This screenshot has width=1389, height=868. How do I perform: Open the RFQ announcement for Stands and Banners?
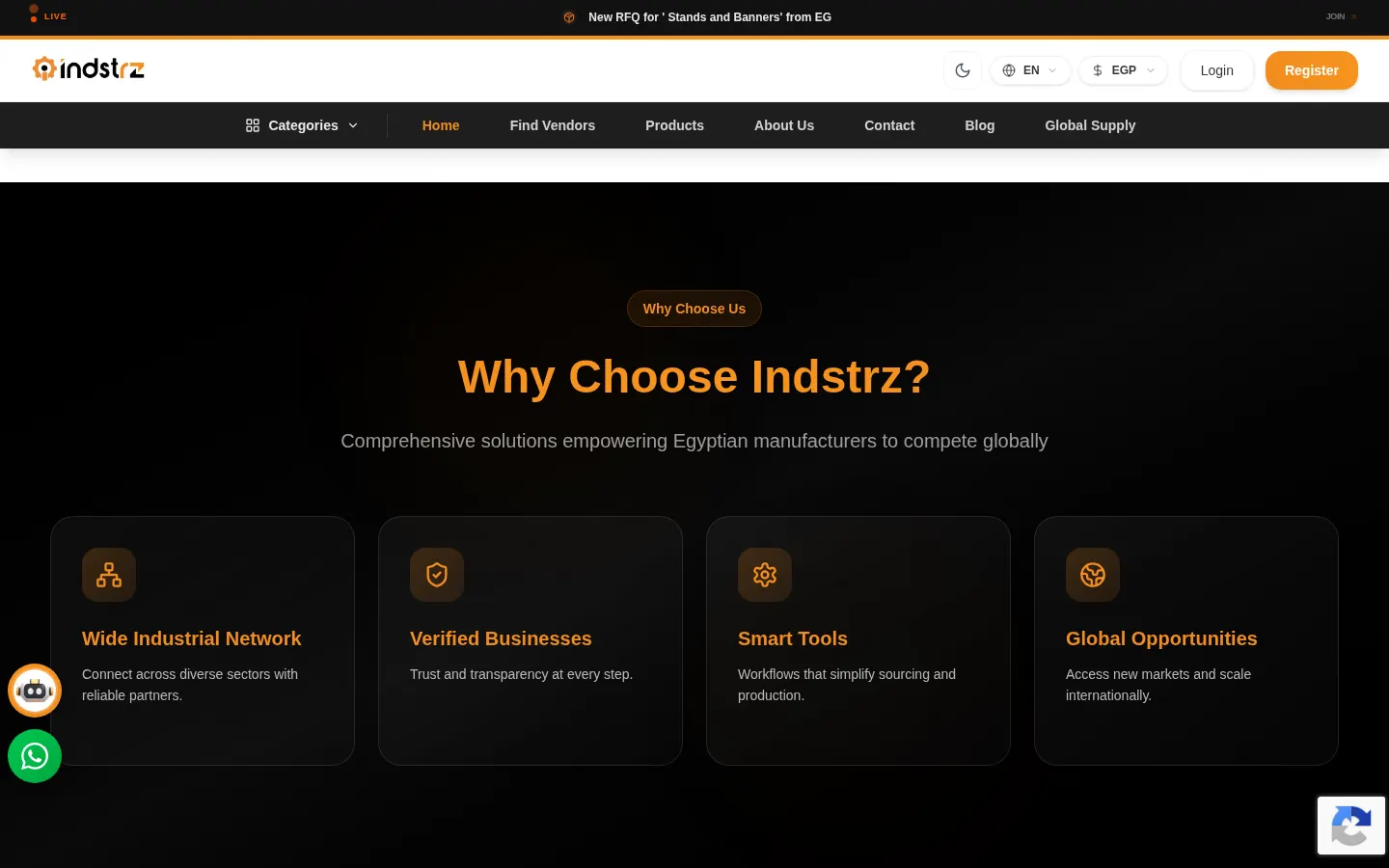click(x=710, y=17)
